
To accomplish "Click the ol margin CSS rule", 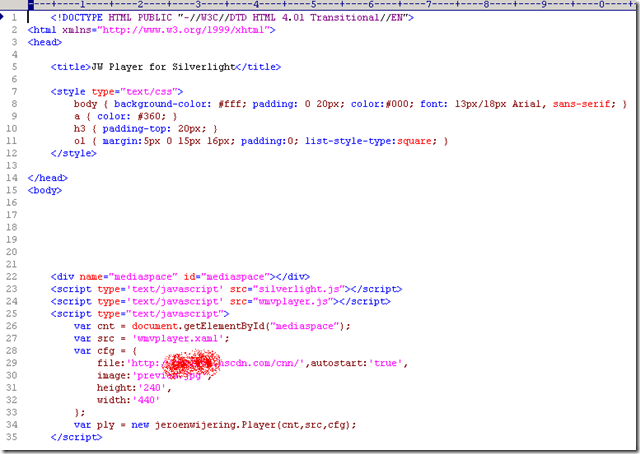I will 261,141.
